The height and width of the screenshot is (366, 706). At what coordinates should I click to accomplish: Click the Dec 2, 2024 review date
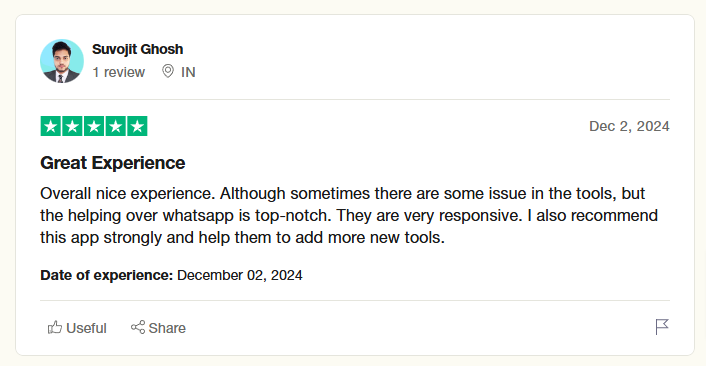point(629,126)
